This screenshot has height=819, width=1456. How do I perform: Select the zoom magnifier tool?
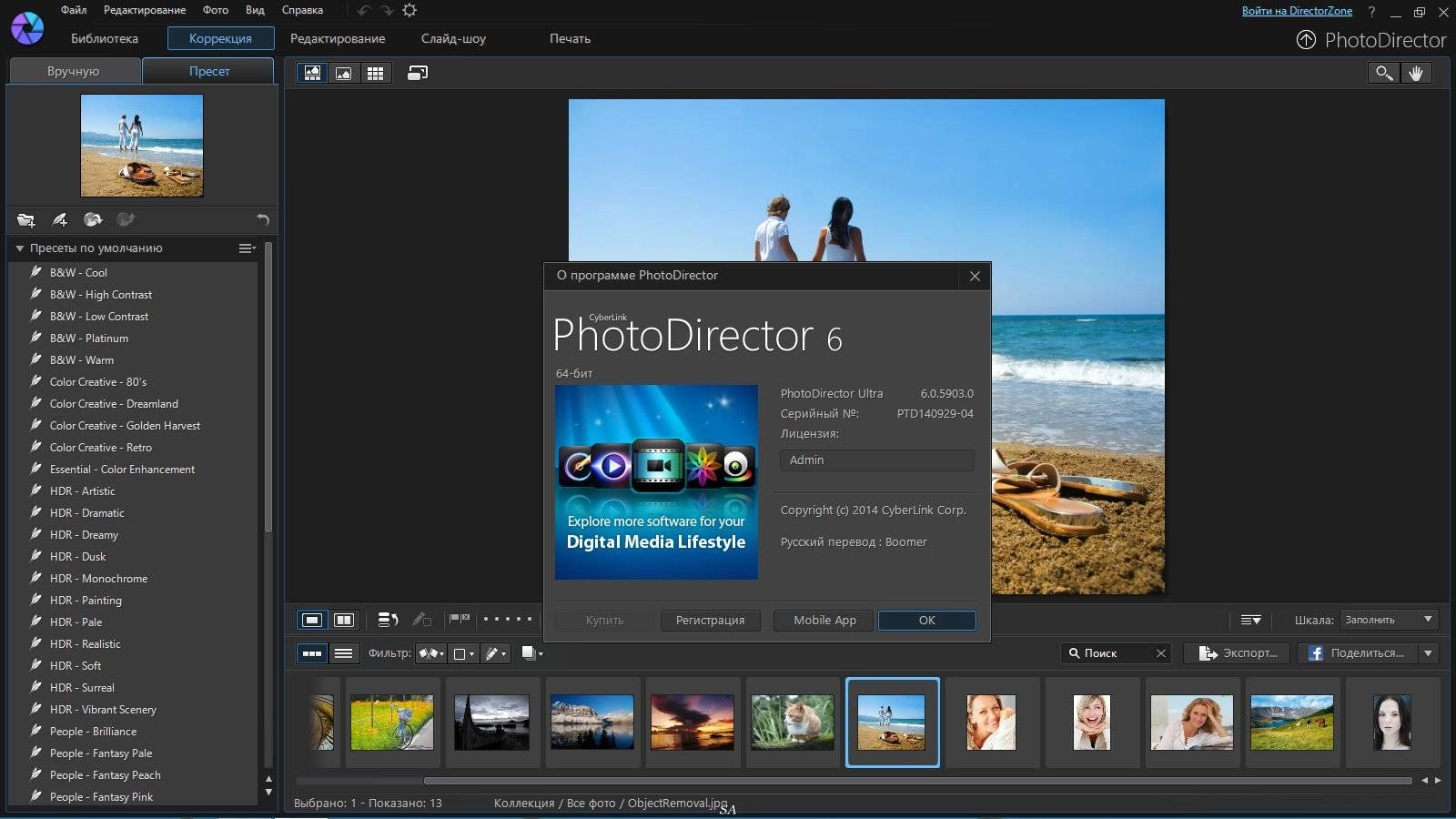pos(1384,73)
